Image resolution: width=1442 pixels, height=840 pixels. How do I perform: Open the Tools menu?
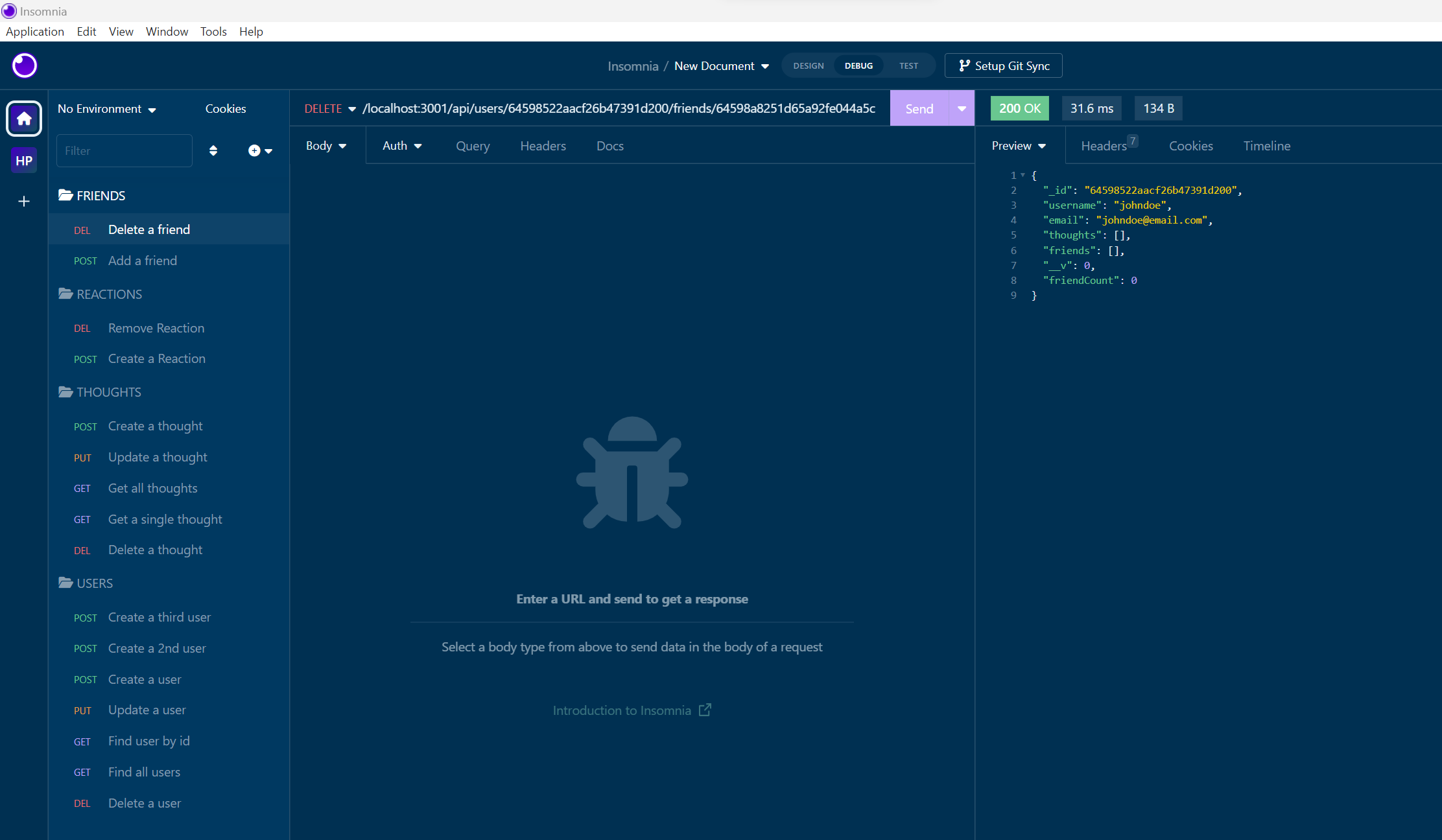213,31
